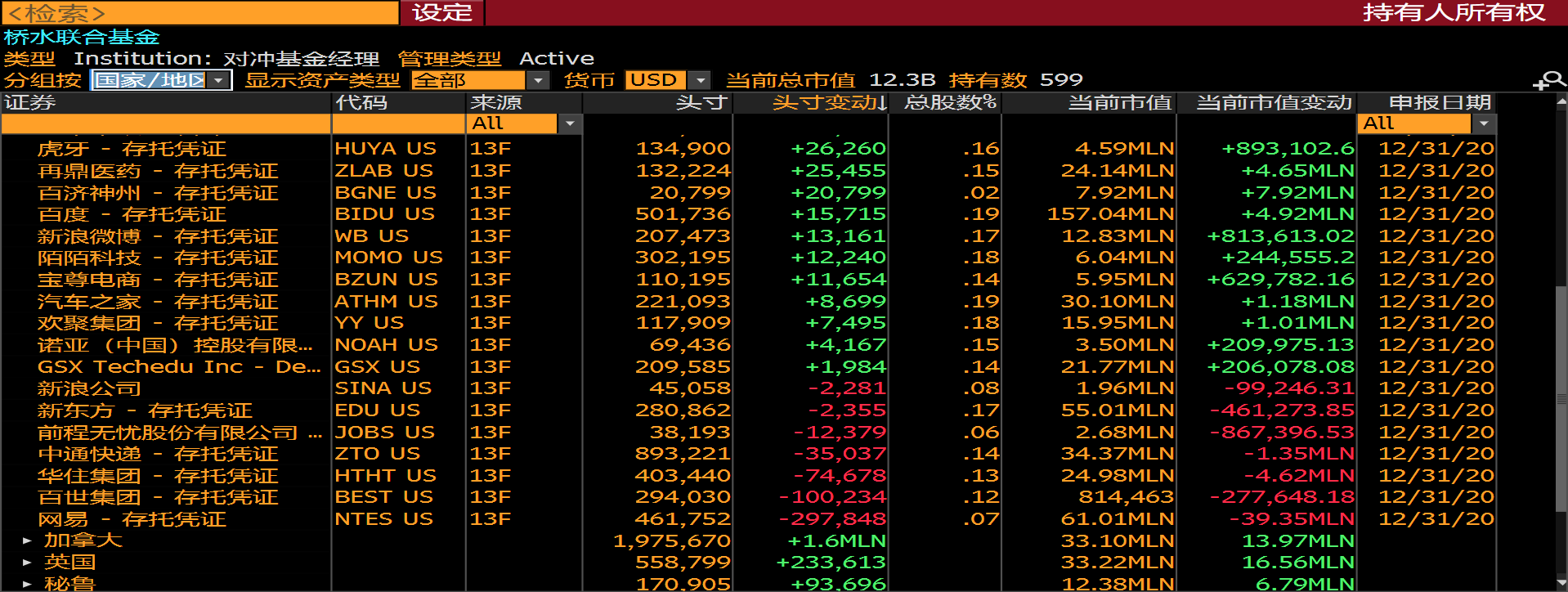Sort by the 总股数% column header
The height and width of the screenshot is (592, 1568).
click(x=945, y=102)
